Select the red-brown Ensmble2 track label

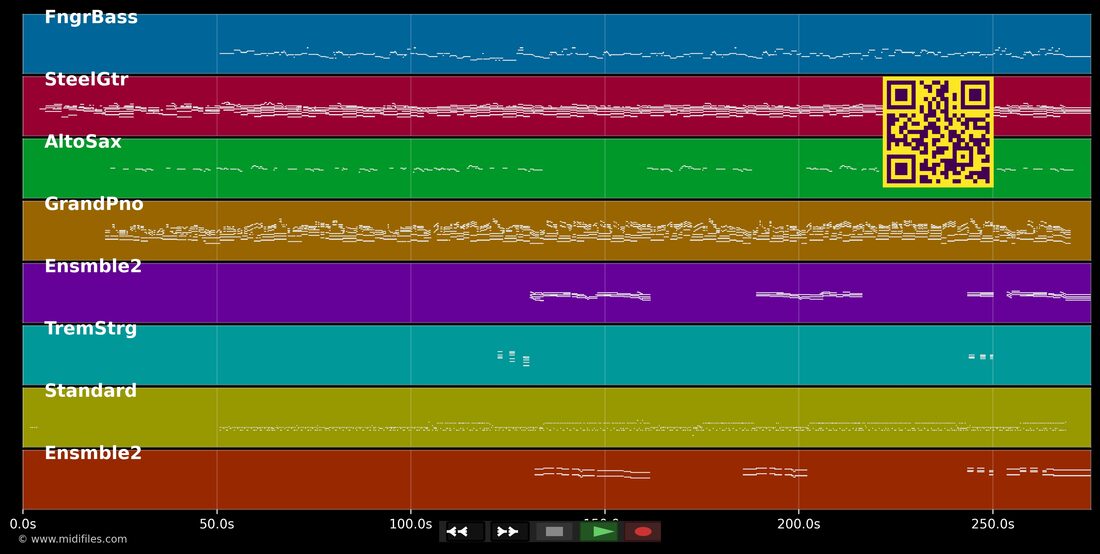pyautogui.click(x=93, y=453)
